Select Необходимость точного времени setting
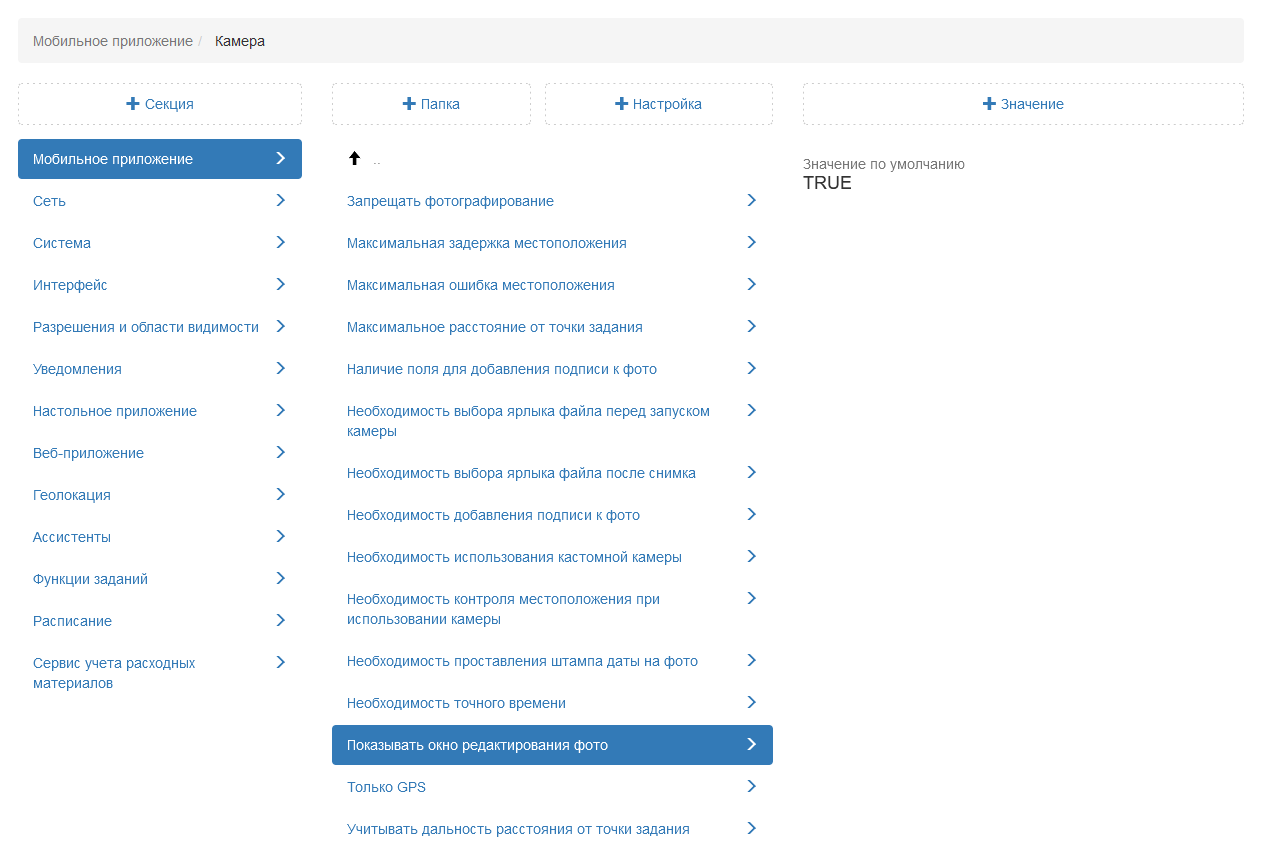 coord(552,703)
